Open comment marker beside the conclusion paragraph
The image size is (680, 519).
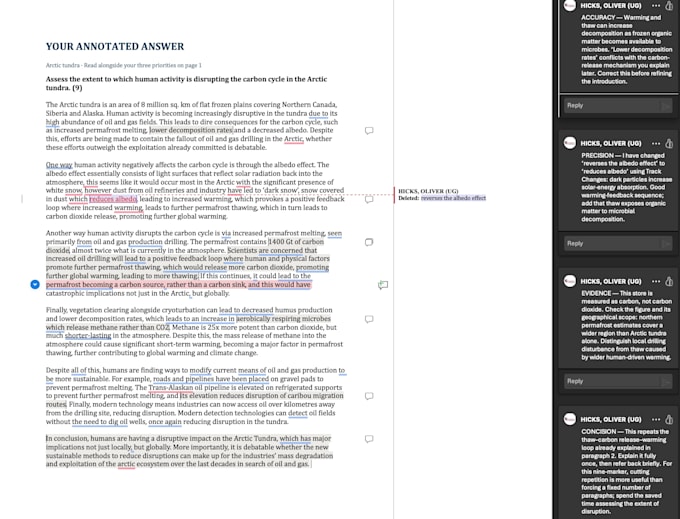click(x=369, y=439)
